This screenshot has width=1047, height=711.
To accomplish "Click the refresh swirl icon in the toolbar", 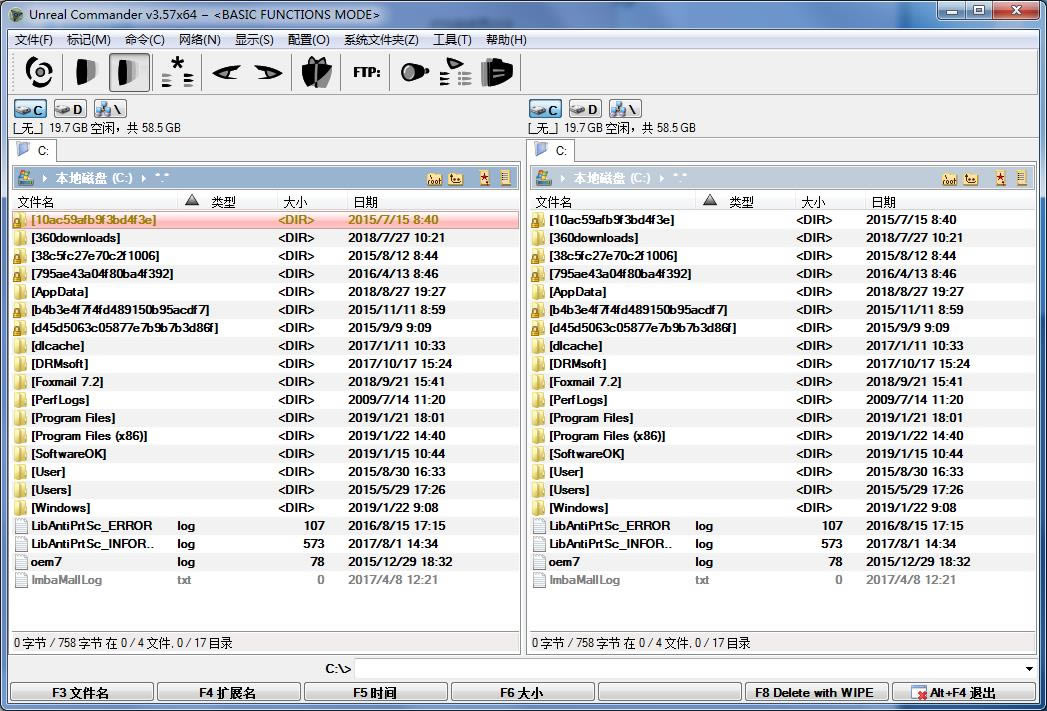I will point(39,72).
